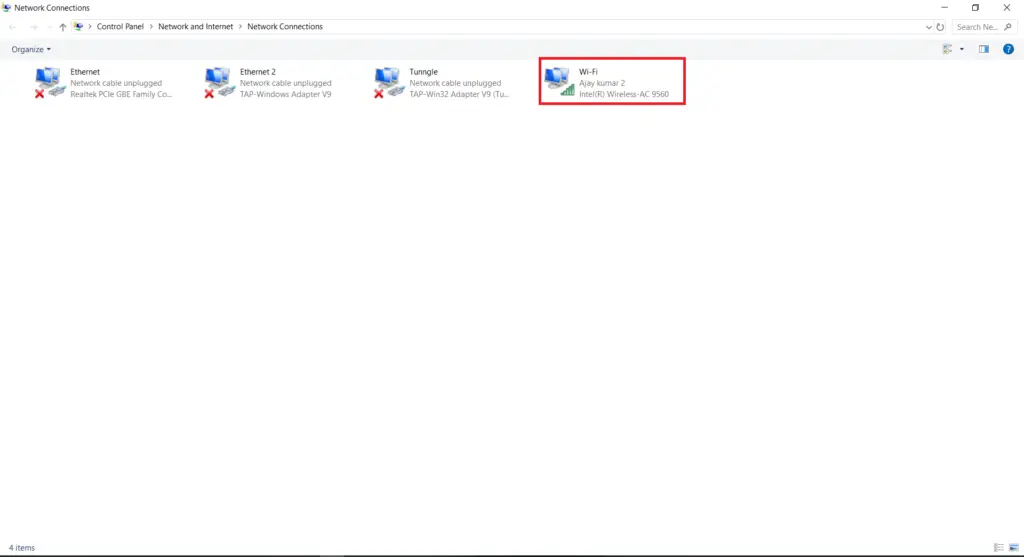Click the 'Intel(R) Wireless-AC 9560' text
This screenshot has height=557, width=1024.
624,94
